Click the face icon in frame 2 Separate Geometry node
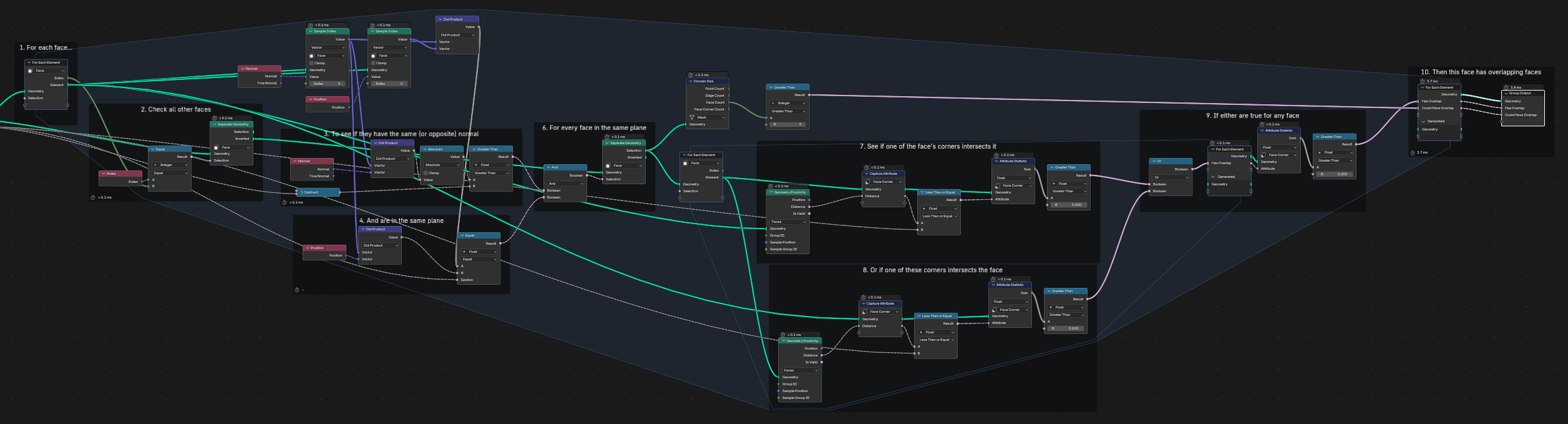The height and width of the screenshot is (424, 1568). point(216,147)
